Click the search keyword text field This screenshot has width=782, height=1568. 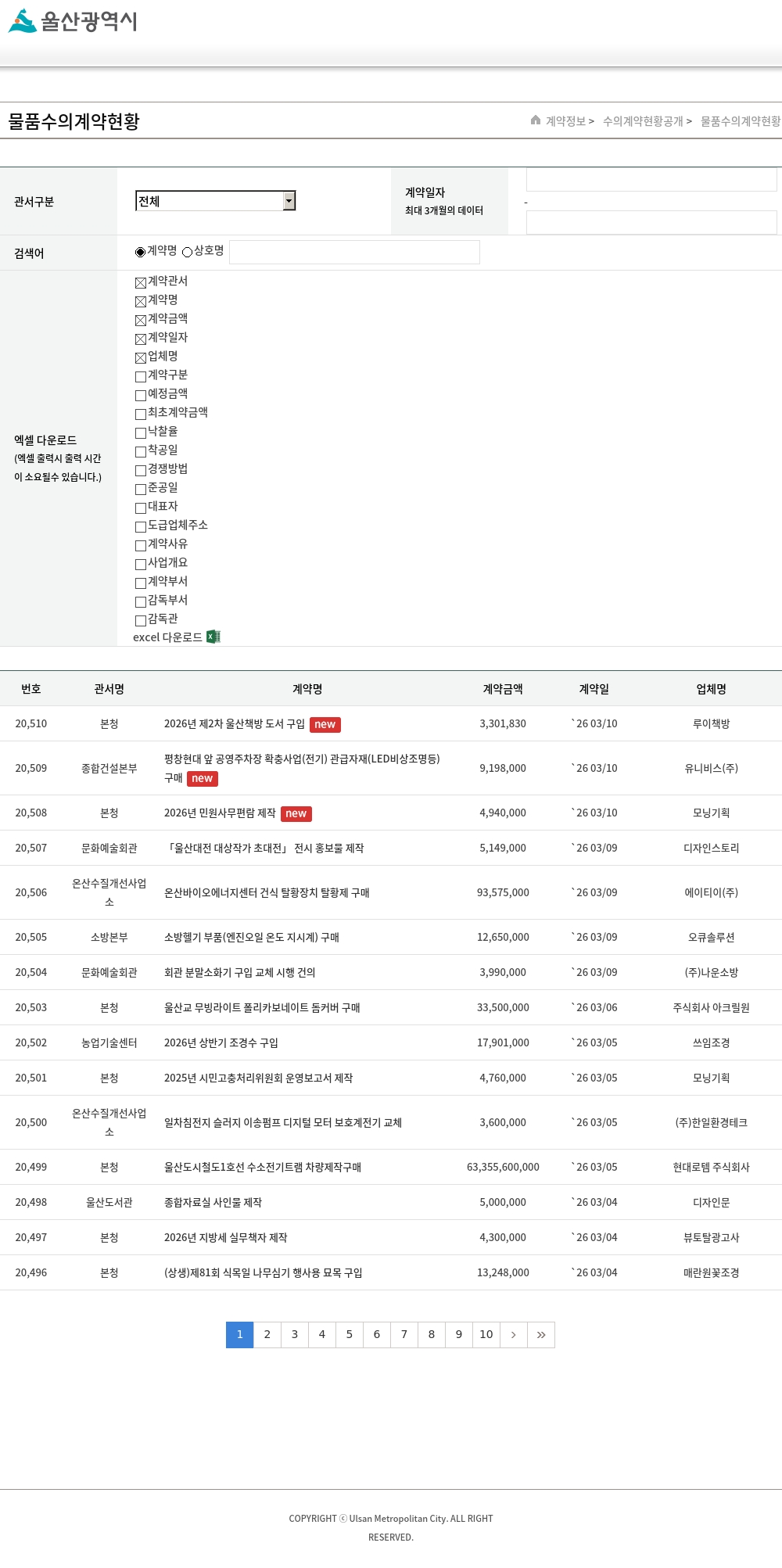354,253
